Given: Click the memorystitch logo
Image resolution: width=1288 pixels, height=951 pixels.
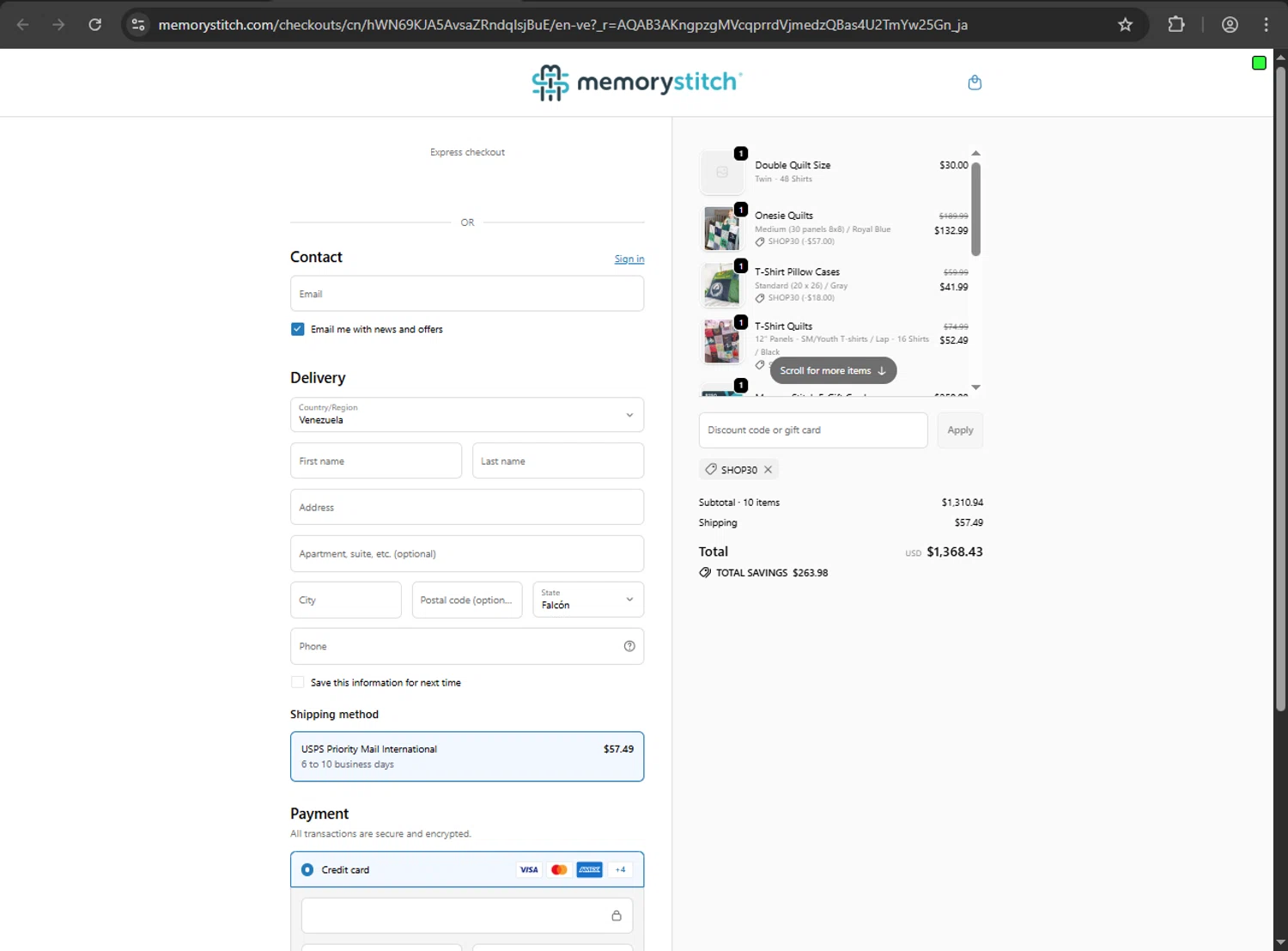Looking at the screenshot, I should (636, 82).
